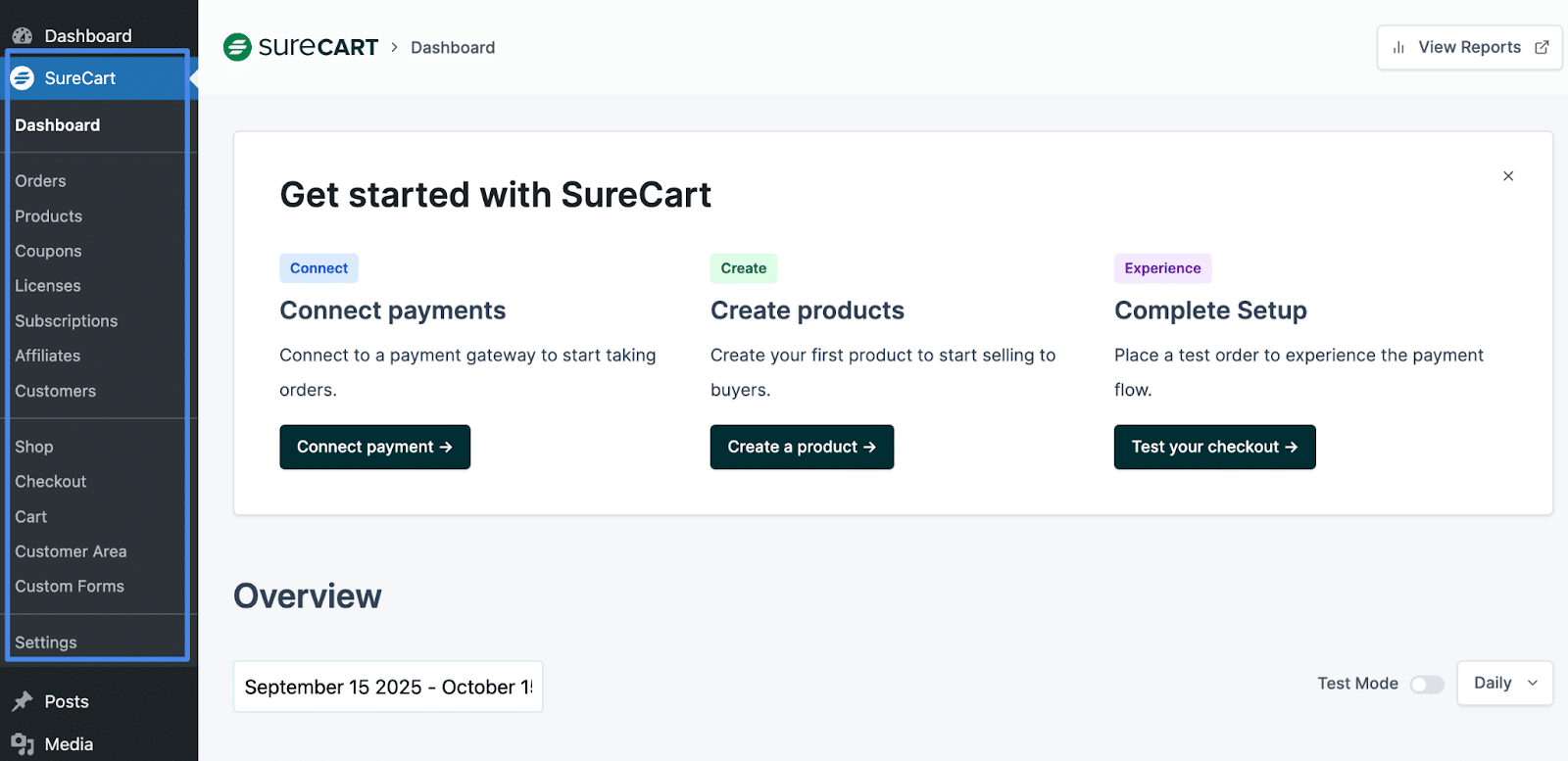1568x761 pixels.
Task: Navigate to Licenses
Action: pos(47,286)
